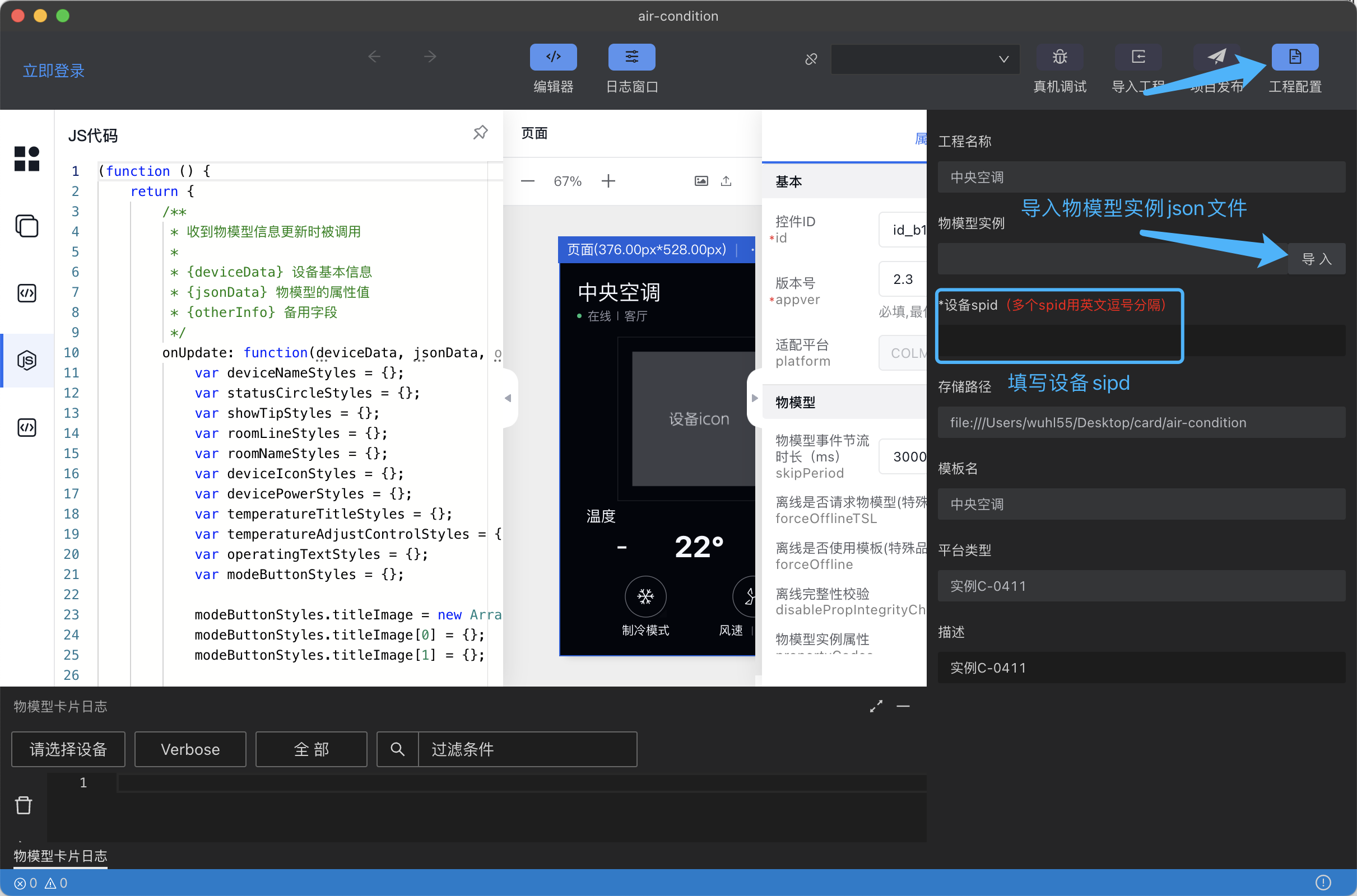Click the 导入工程 import icon
Viewport: 1357px width, 896px height.
tap(1137, 57)
